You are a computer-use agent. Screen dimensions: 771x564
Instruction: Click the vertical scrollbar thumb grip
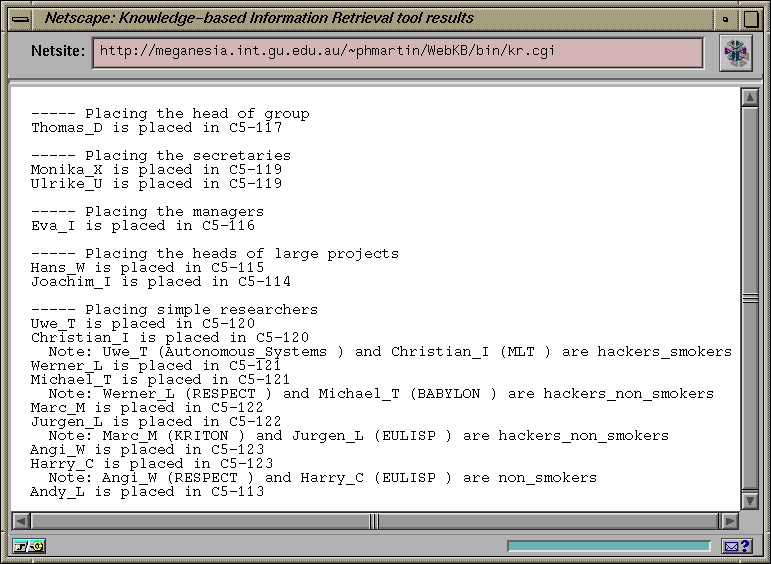point(749,298)
